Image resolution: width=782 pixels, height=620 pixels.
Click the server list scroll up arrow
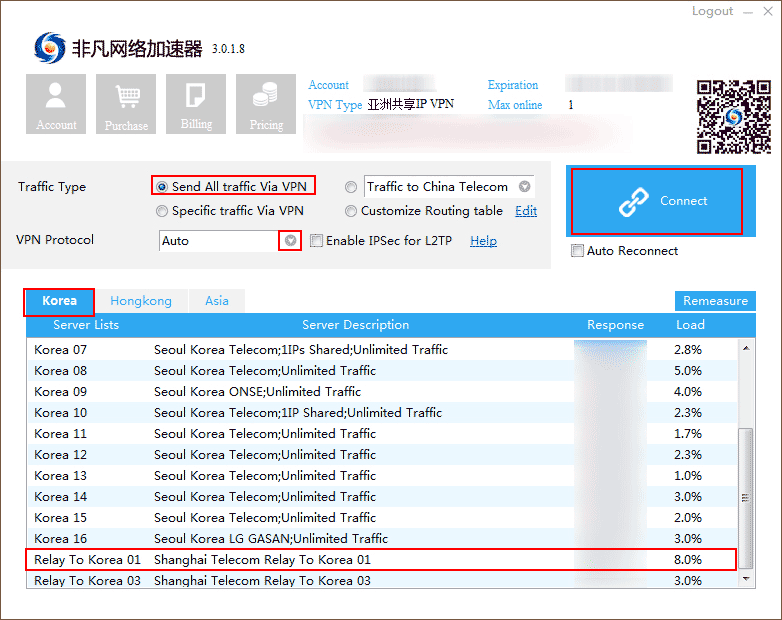746,348
